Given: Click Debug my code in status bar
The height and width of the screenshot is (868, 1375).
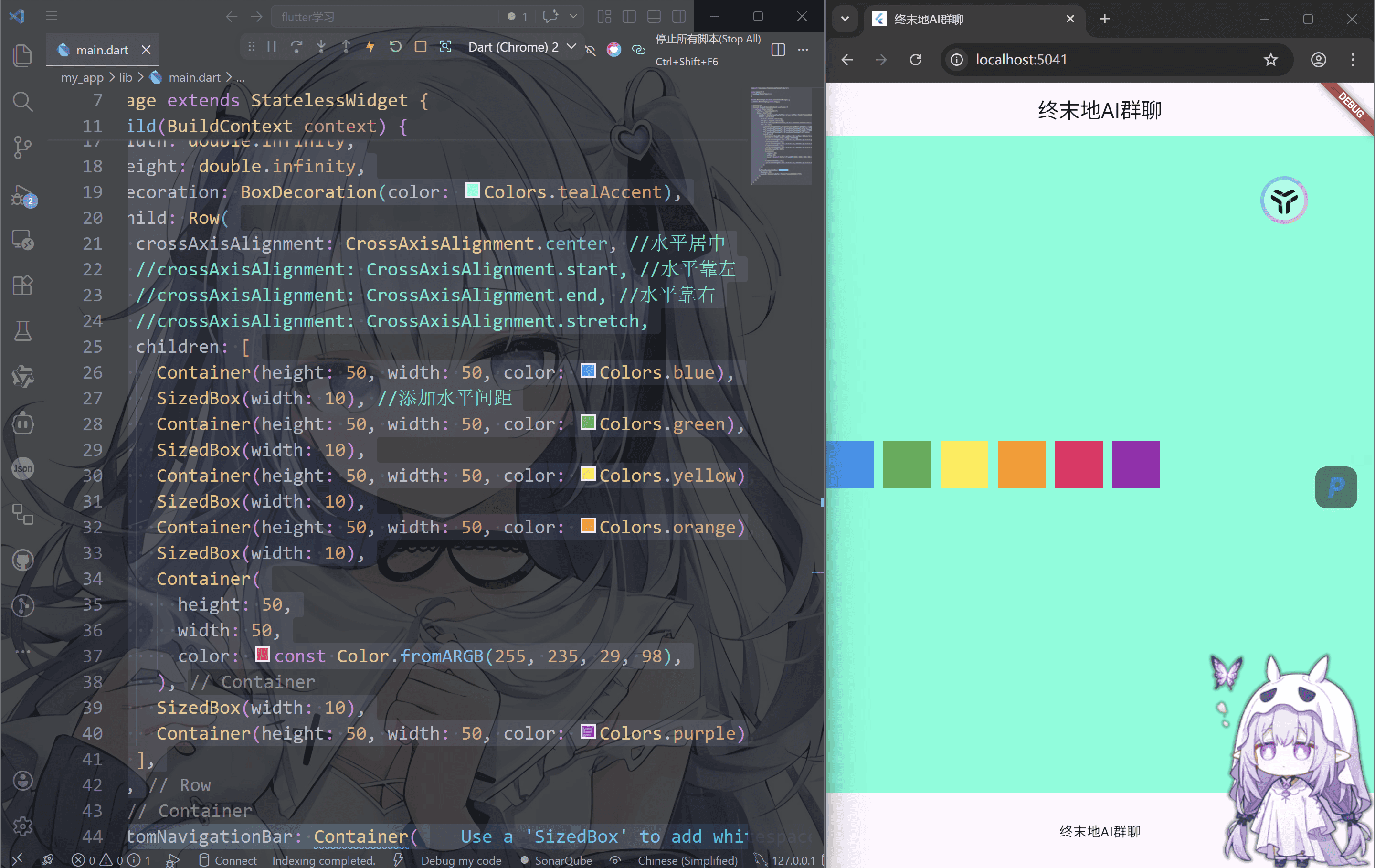Looking at the screenshot, I should (461, 860).
